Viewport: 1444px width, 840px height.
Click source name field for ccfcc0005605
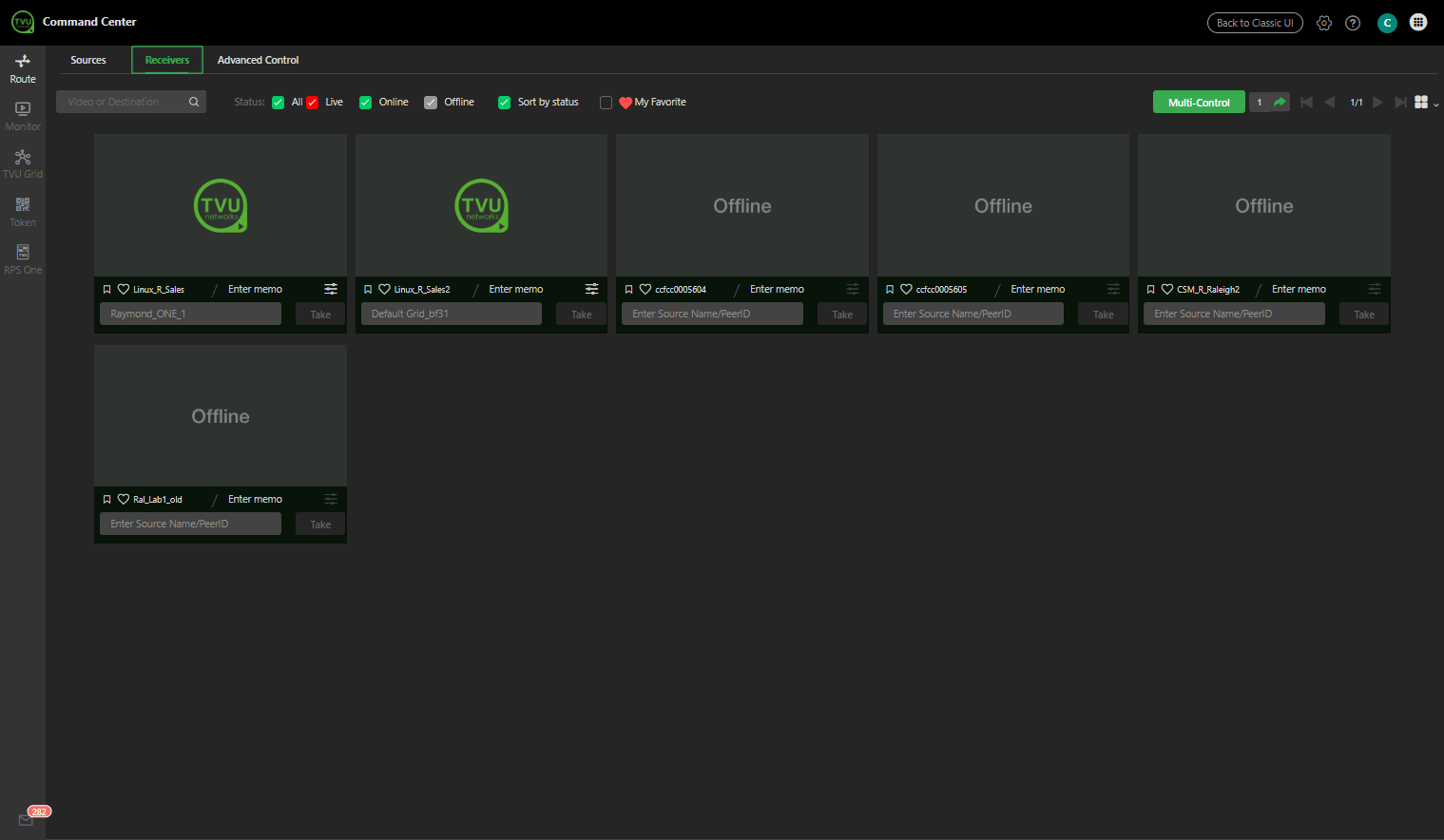pyautogui.click(x=972, y=314)
